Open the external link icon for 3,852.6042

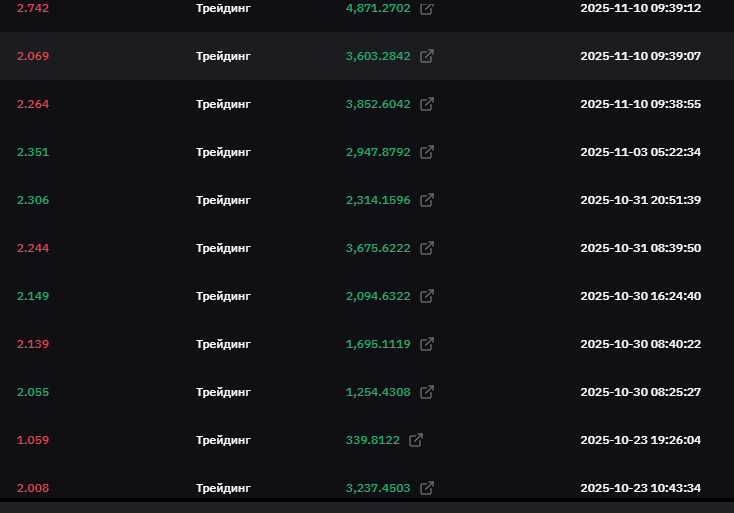[x=427, y=104]
